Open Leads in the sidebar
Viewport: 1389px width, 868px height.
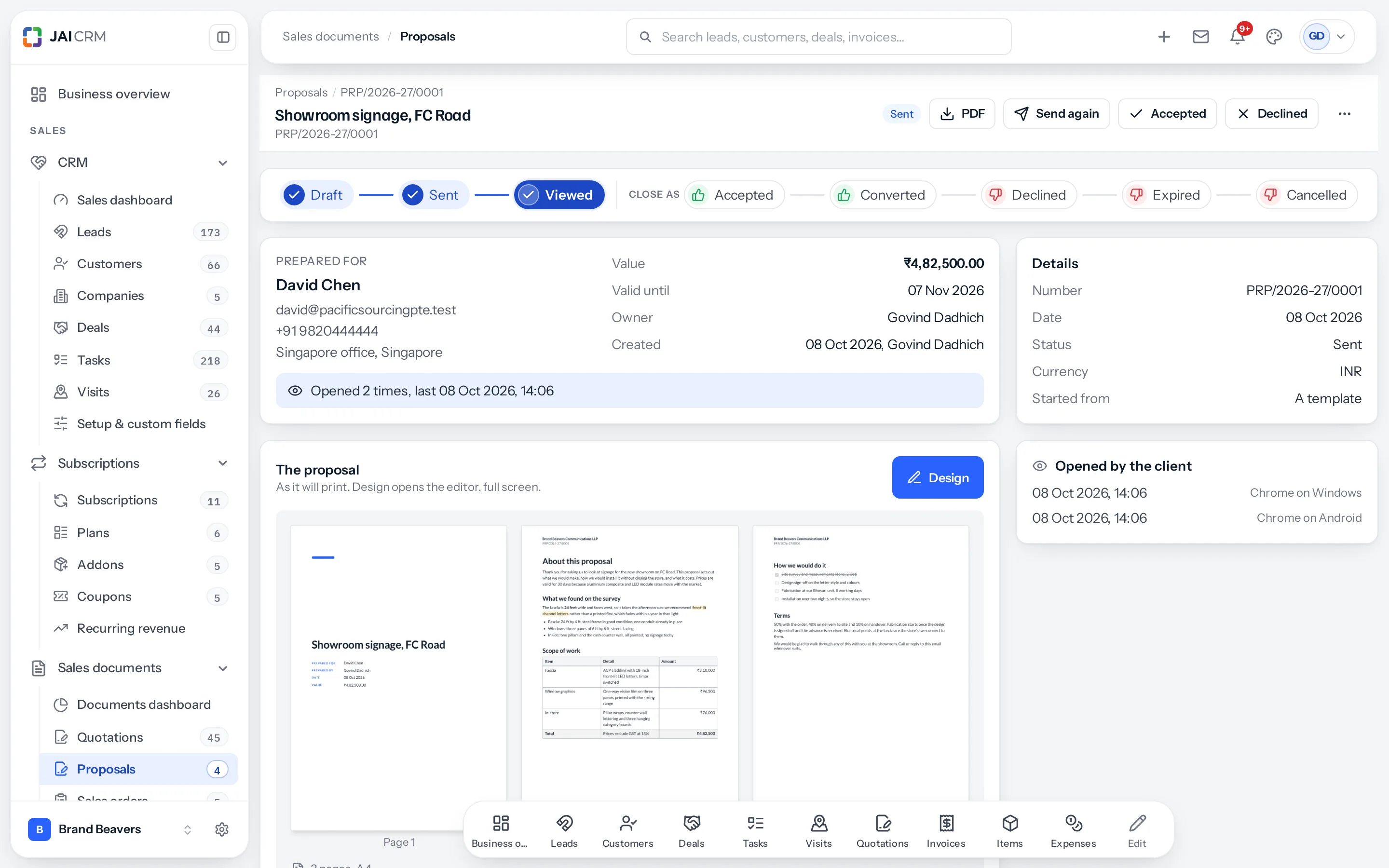point(138,232)
